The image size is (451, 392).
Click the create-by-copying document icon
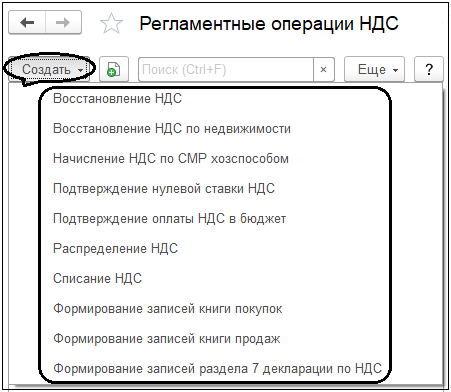pyautogui.click(x=114, y=69)
